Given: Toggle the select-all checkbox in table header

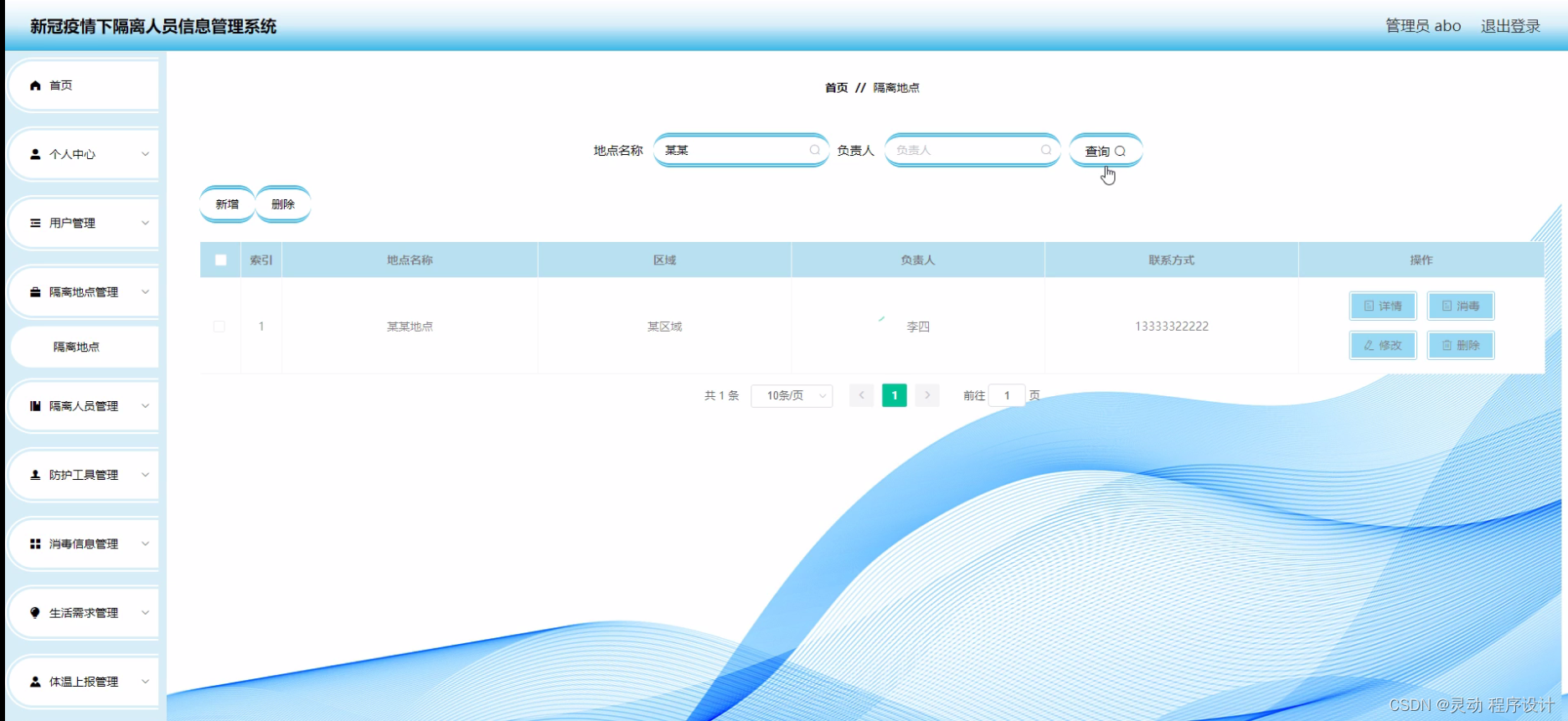Looking at the screenshot, I should (221, 260).
